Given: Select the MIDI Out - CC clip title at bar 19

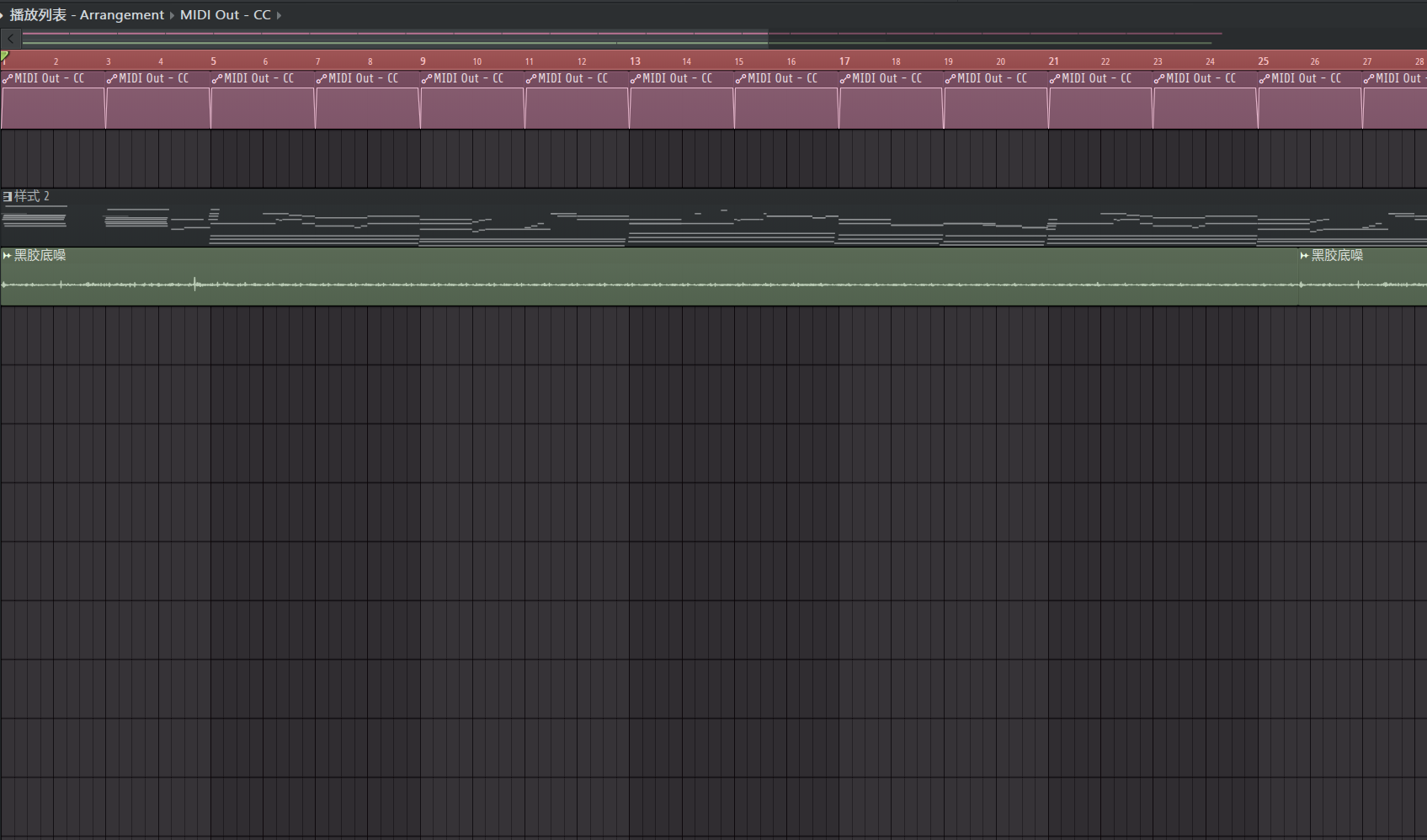Looking at the screenshot, I should pyautogui.click(x=993, y=78).
